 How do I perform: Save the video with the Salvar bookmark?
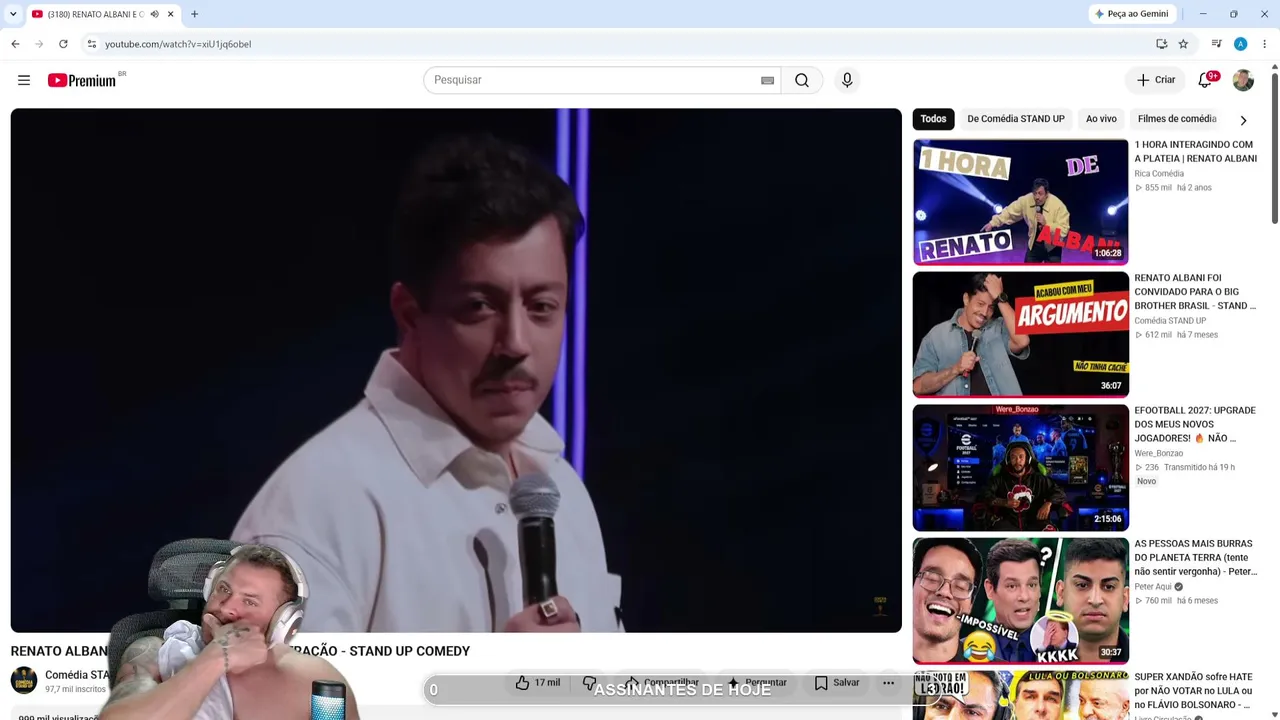tap(837, 683)
